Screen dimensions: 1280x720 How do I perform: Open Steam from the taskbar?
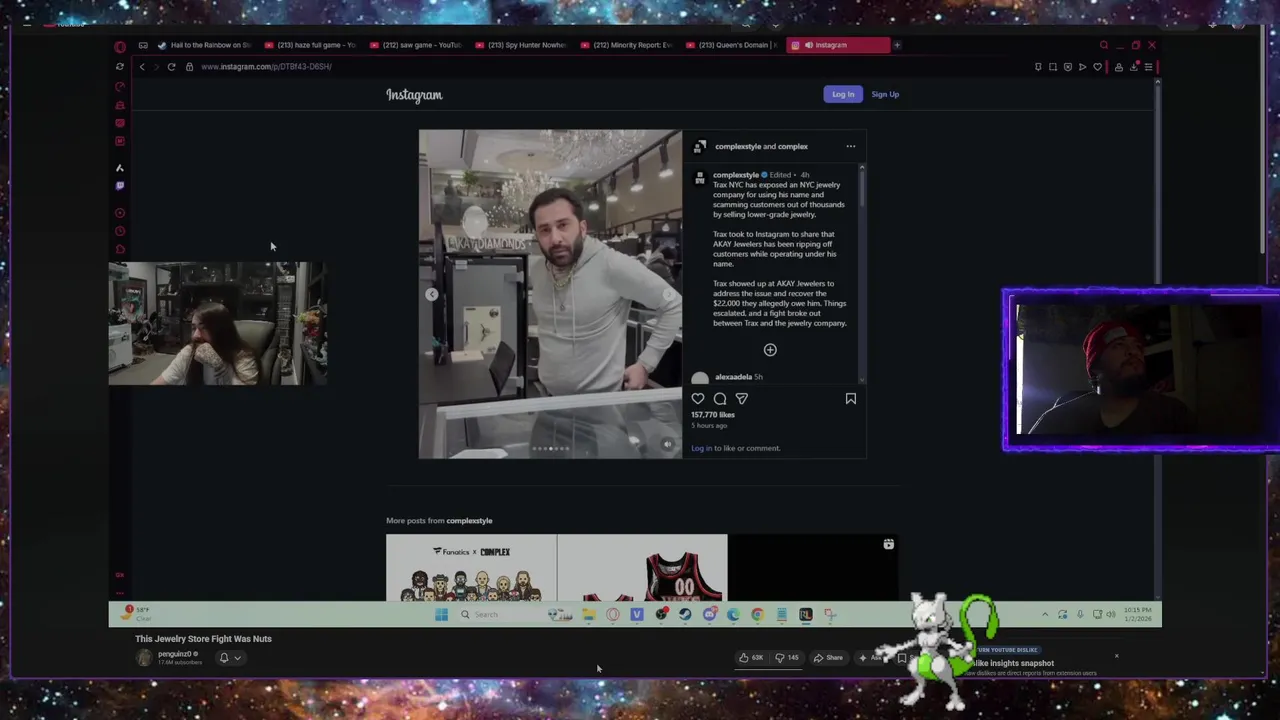685,615
